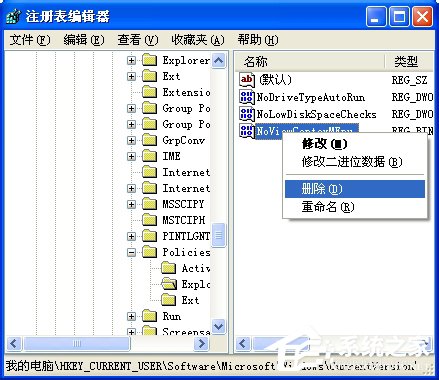Select the open Explo folder icon under Policies
The height and width of the screenshot is (380, 439).
coord(169,284)
